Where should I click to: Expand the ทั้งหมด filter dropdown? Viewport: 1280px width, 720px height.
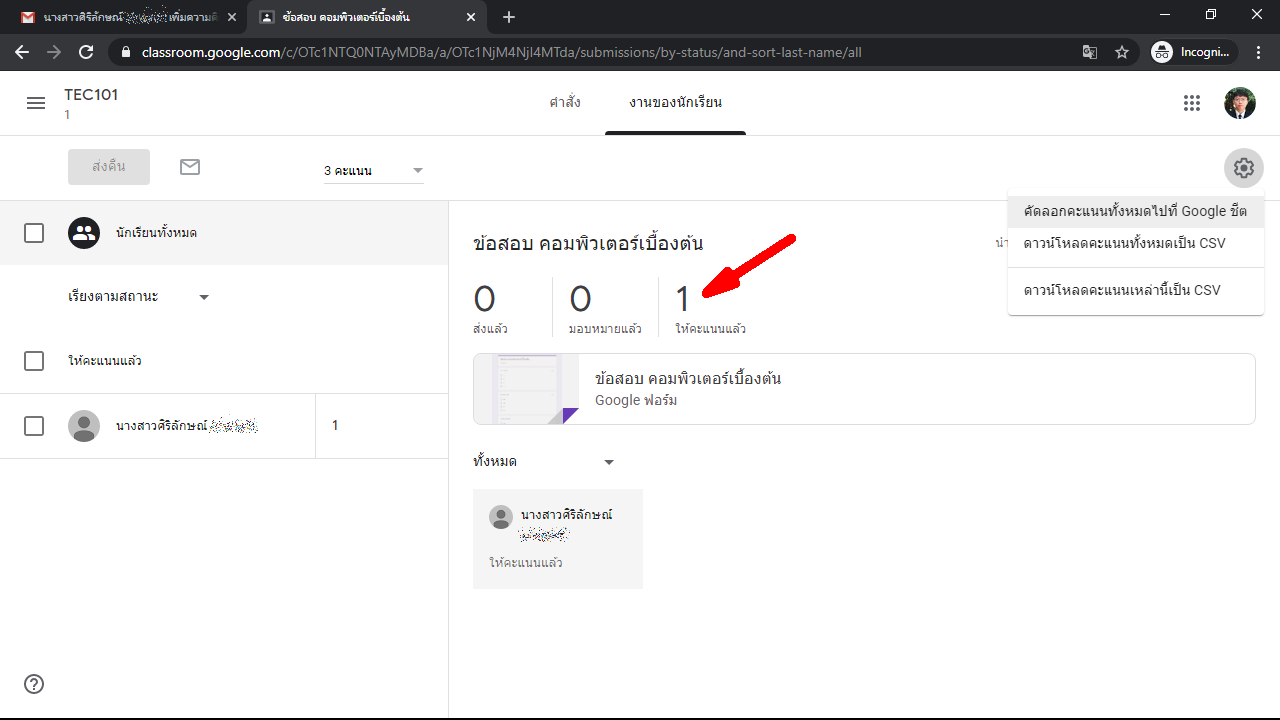coord(543,462)
